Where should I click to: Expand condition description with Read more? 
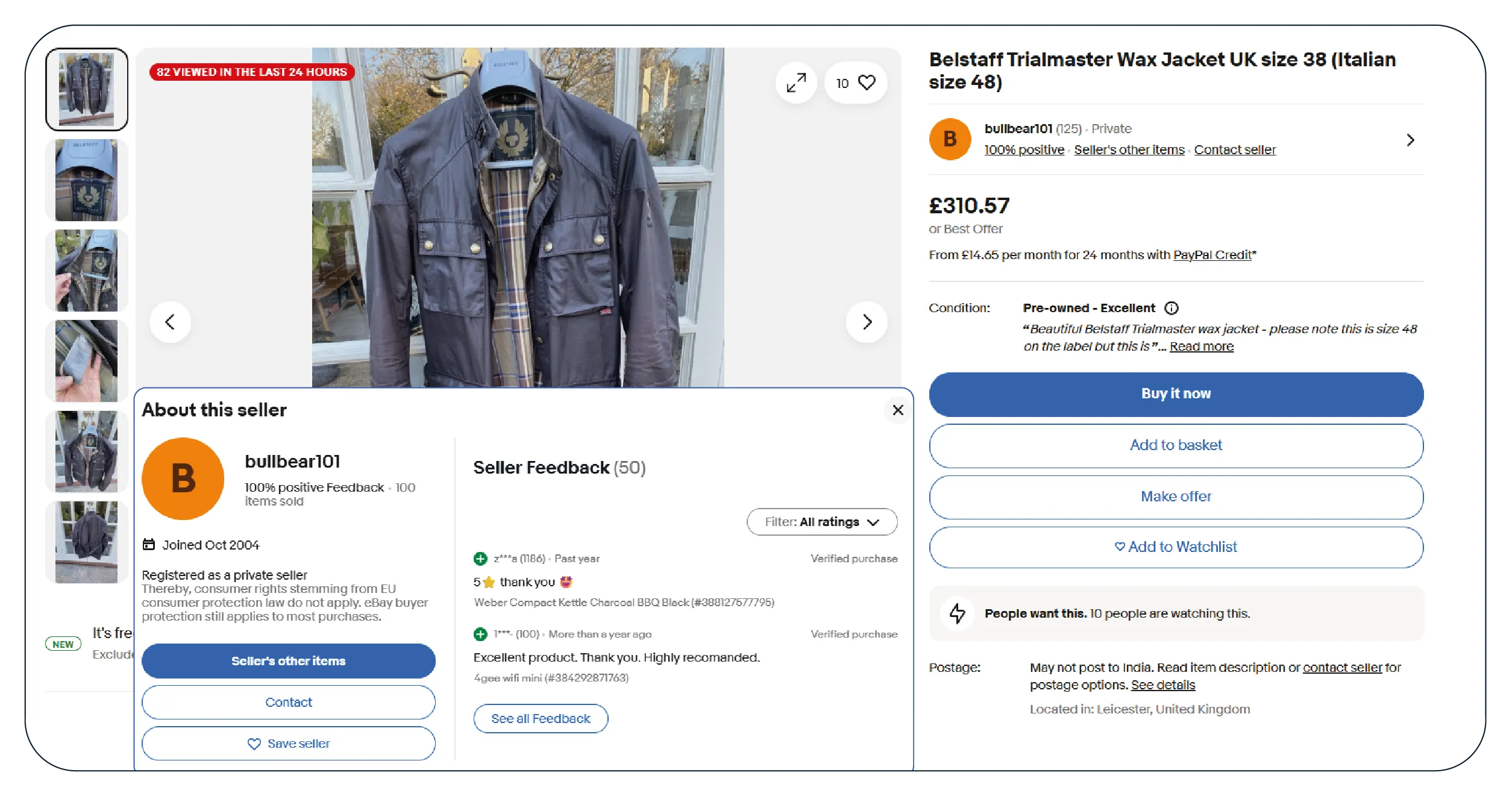[1201, 346]
